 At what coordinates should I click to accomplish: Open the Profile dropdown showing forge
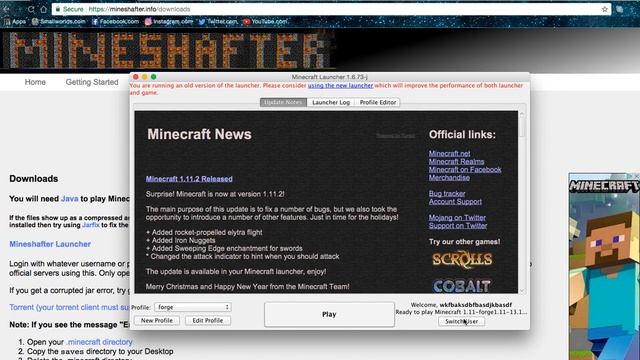tap(193, 307)
